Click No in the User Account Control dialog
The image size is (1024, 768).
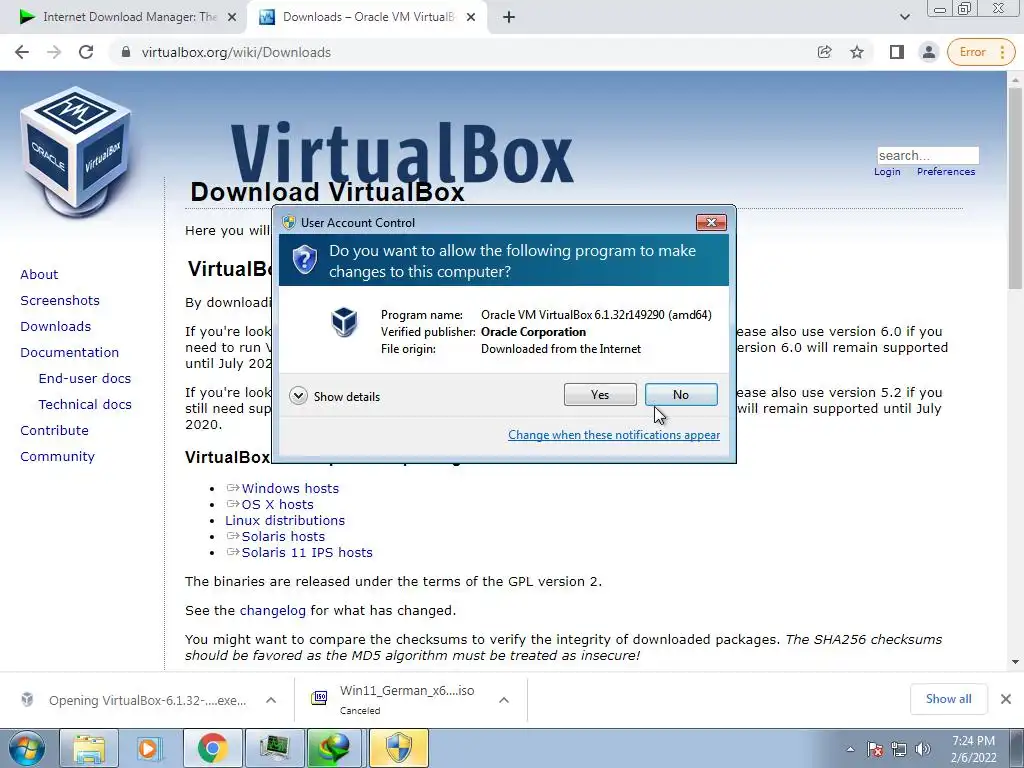click(x=681, y=394)
